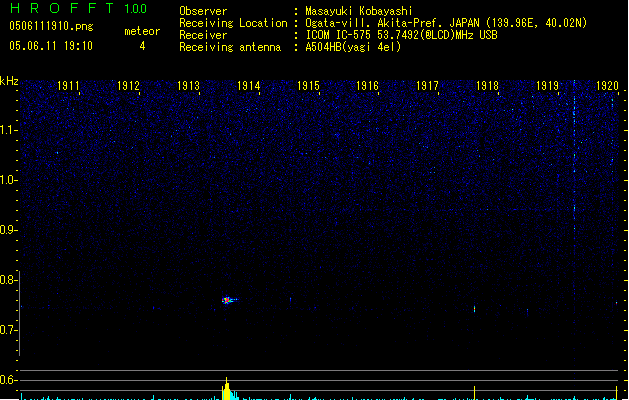Click the meteor count value 4
Viewport: 629px width, 400px height.
point(142,46)
